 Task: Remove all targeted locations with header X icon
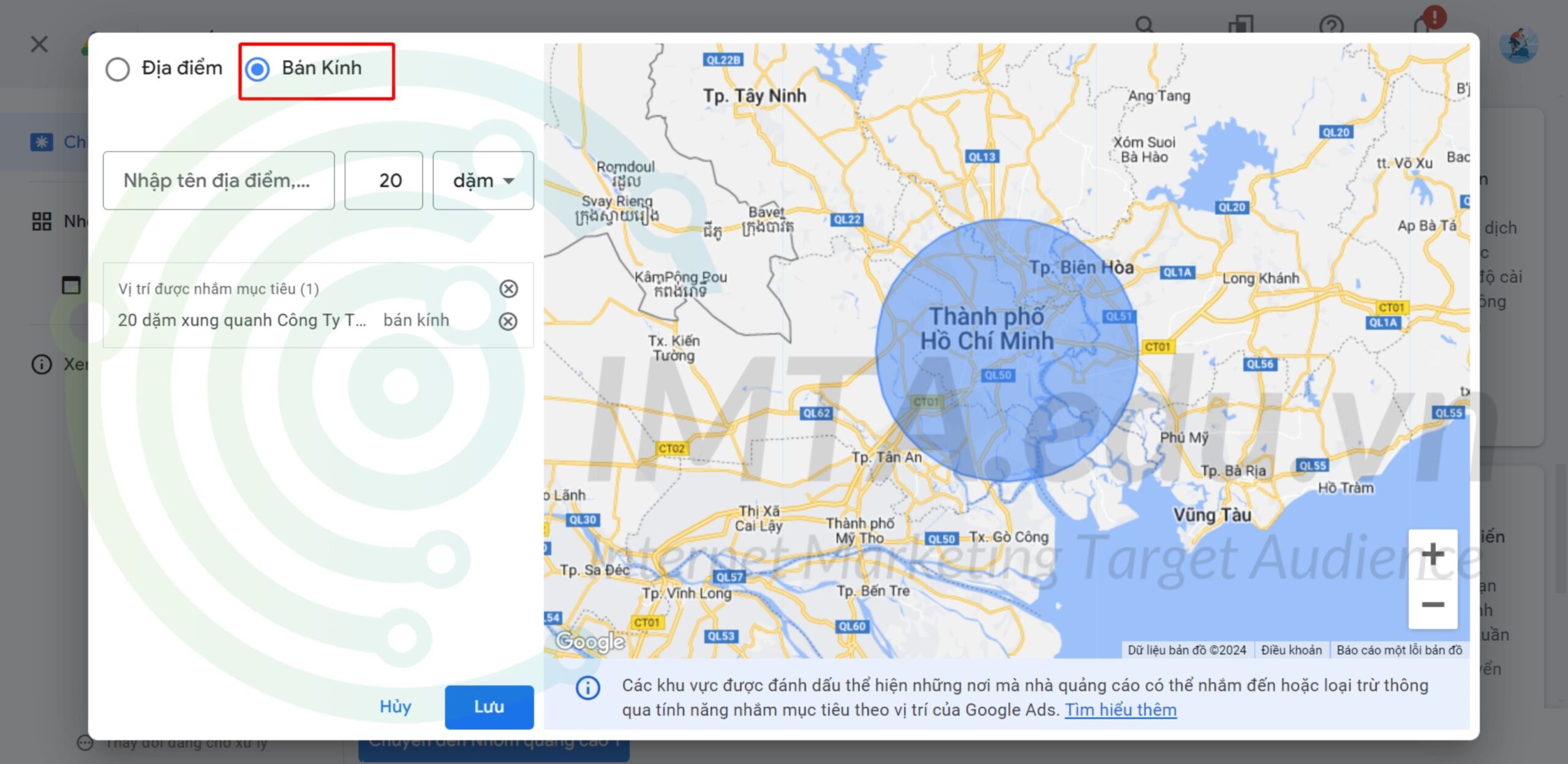[508, 289]
